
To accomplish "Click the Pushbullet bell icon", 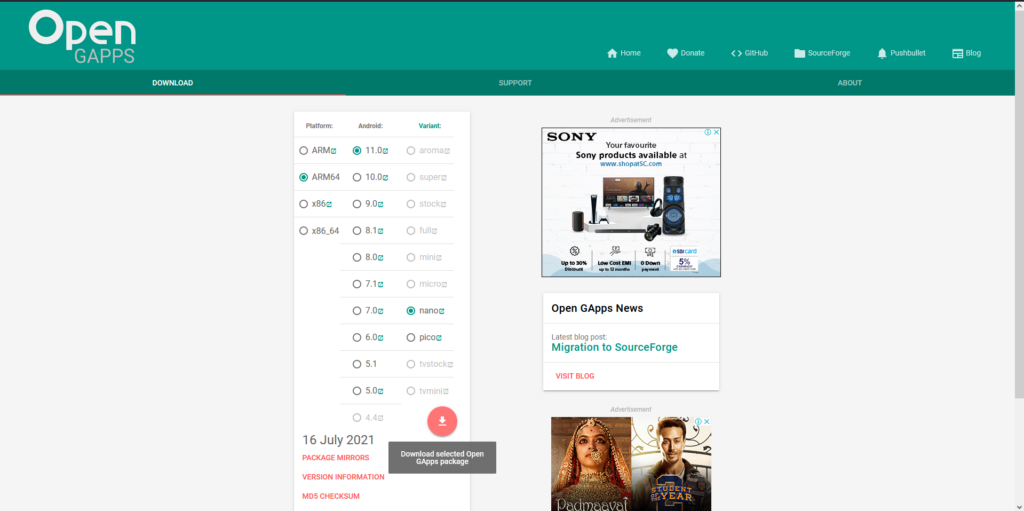I will click(882, 54).
